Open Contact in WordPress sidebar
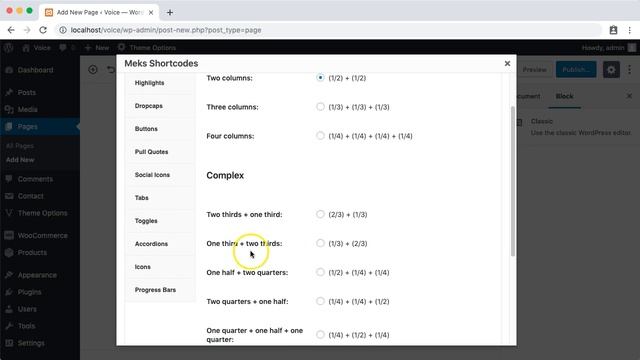Viewport: 640px width, 360px height. click(40, 196)
